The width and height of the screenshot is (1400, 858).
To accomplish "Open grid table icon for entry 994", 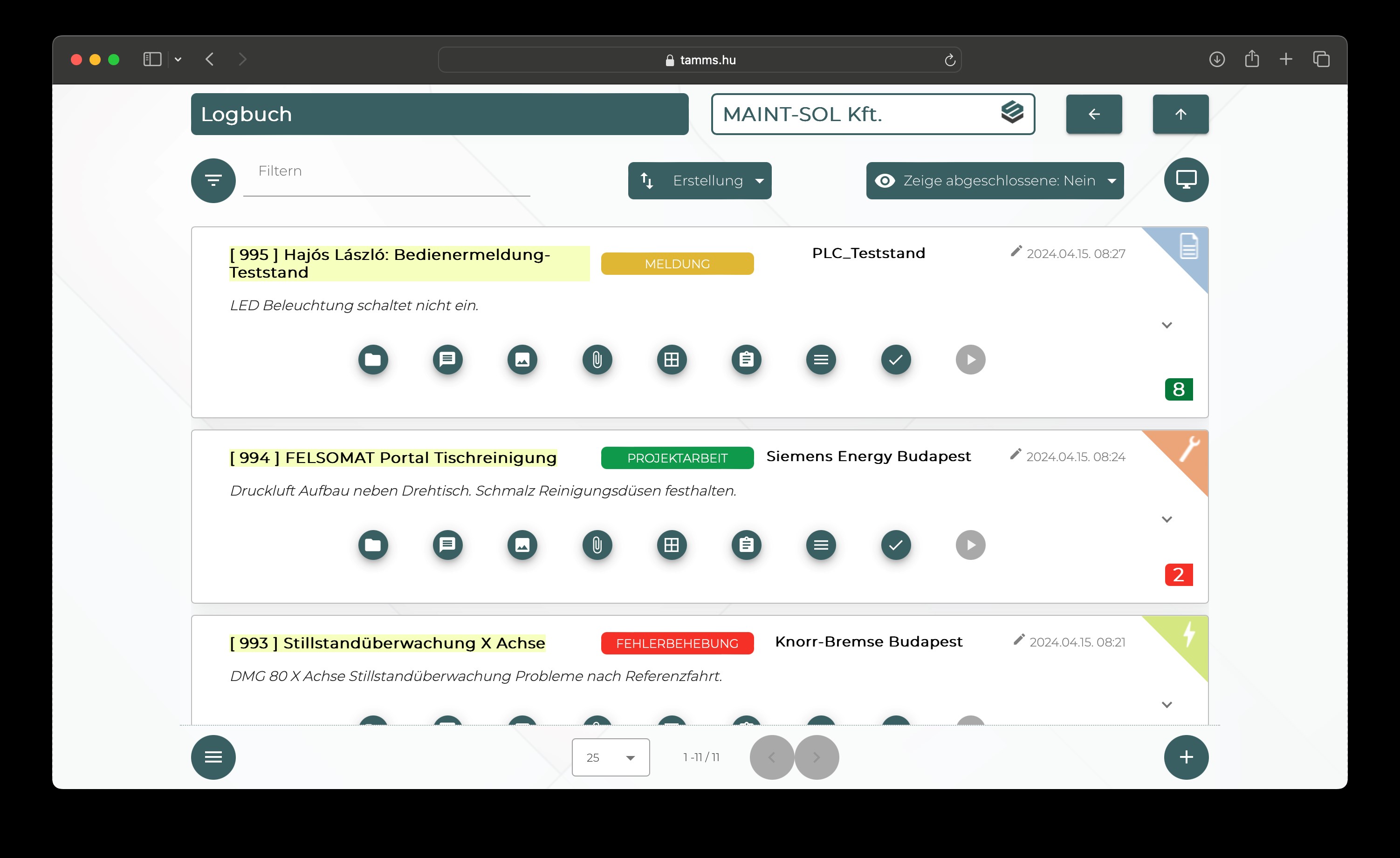I will coord(672,545).
